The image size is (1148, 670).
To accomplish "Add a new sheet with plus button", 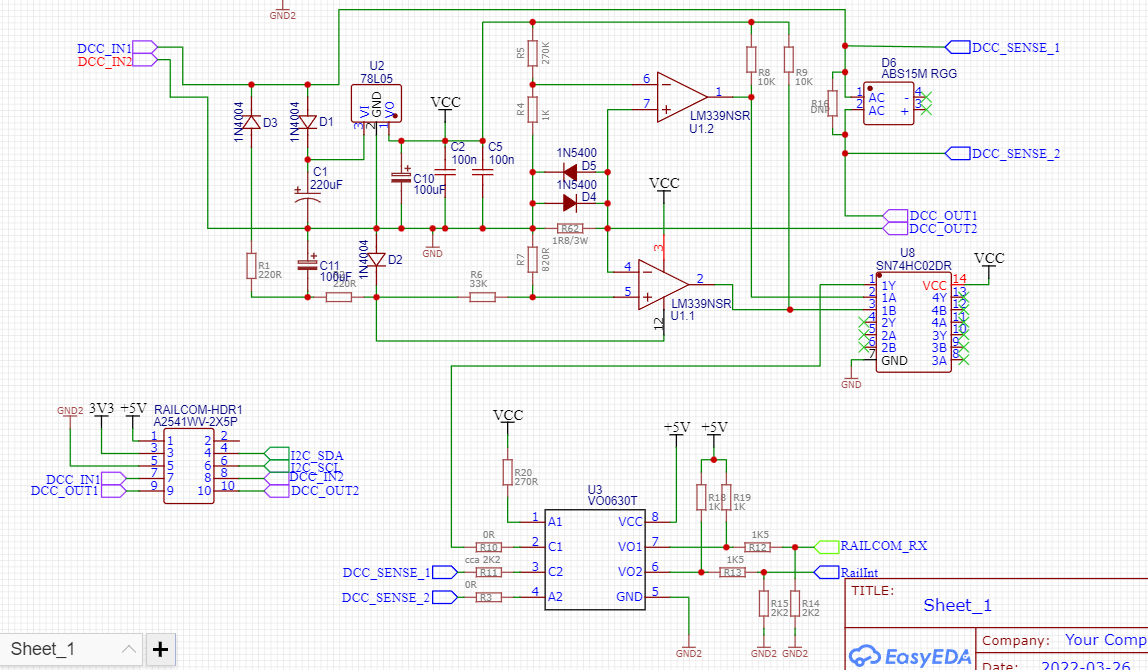I will tap(160, 649).
